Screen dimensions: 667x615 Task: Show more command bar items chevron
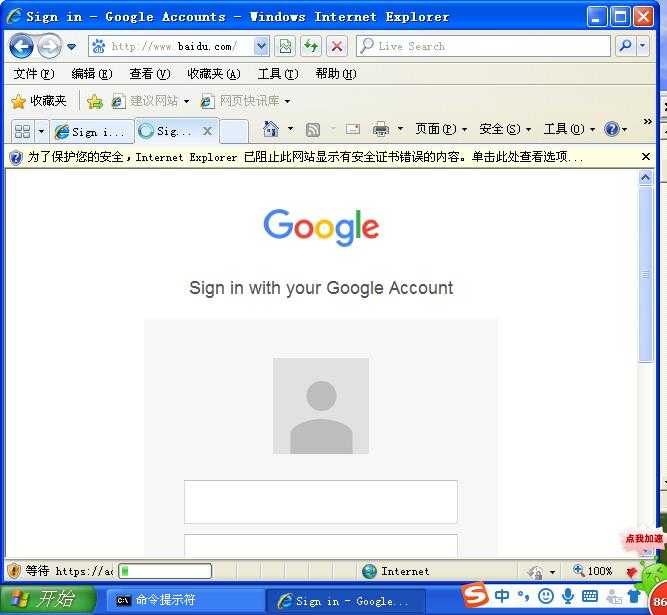coord(647,122)
